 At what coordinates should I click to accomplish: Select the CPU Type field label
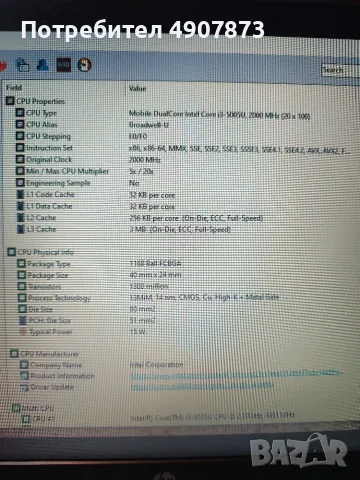point(41,113)
